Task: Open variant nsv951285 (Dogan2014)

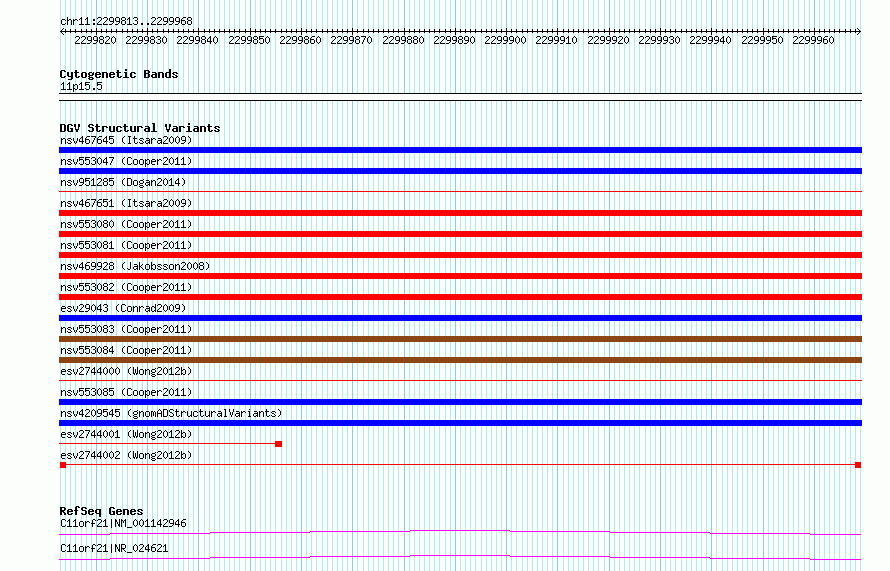Action: point(123,182)
